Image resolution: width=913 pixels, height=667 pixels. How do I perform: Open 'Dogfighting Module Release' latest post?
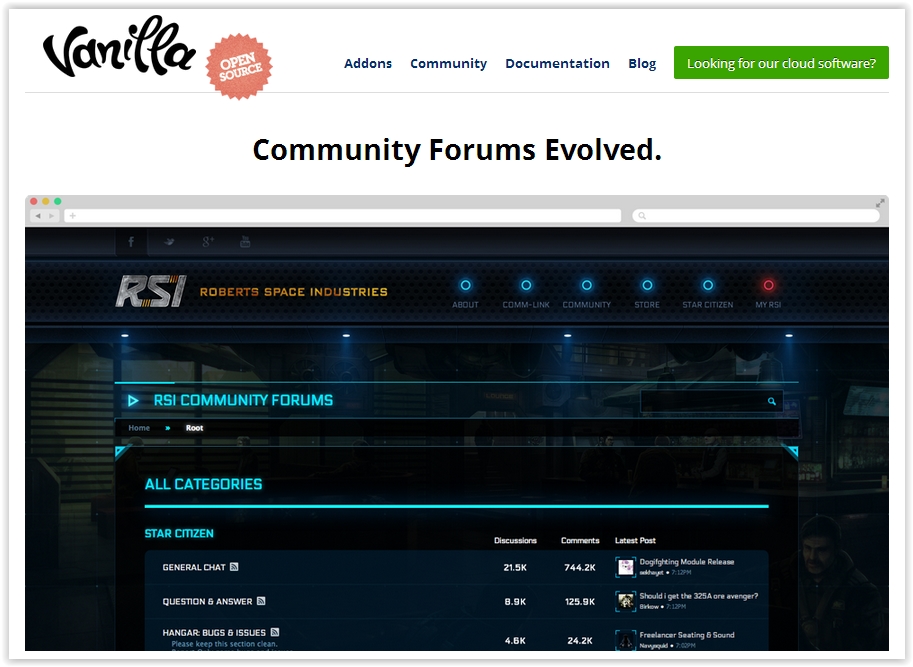686,562
